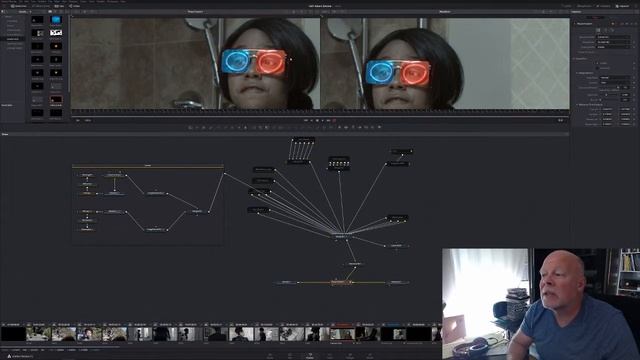This screenshot has width=640, height=360.
Task: Open the red-underlined Tools tab in Inspector
Action: coord(595,18)
